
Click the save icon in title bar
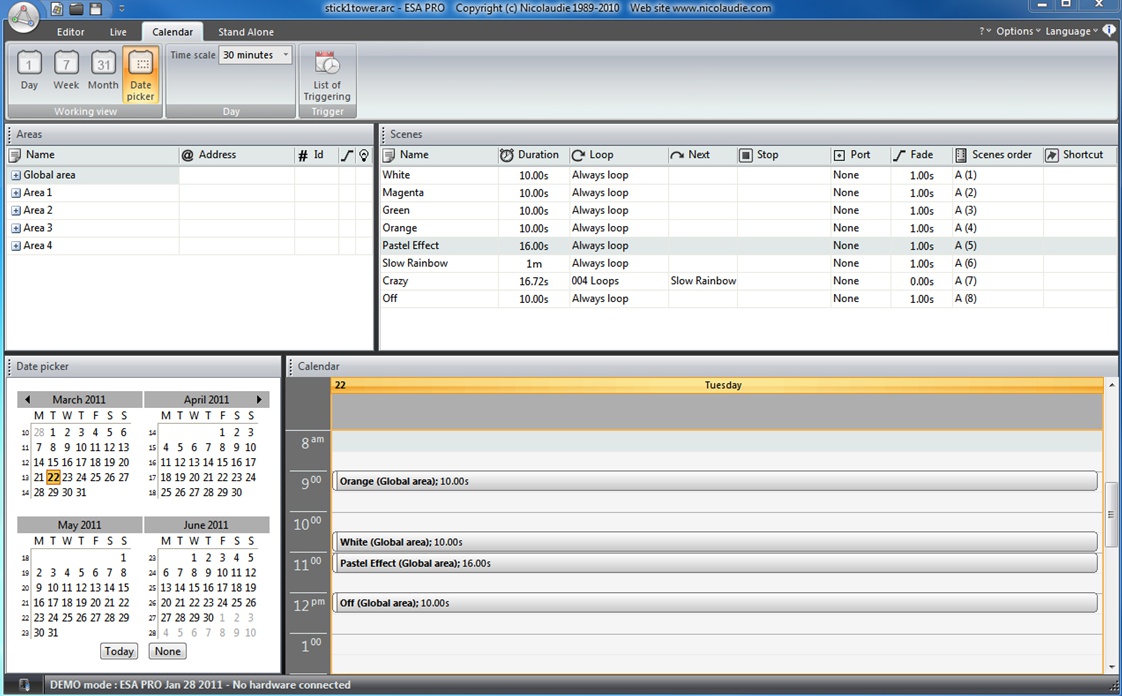point(95,9)
